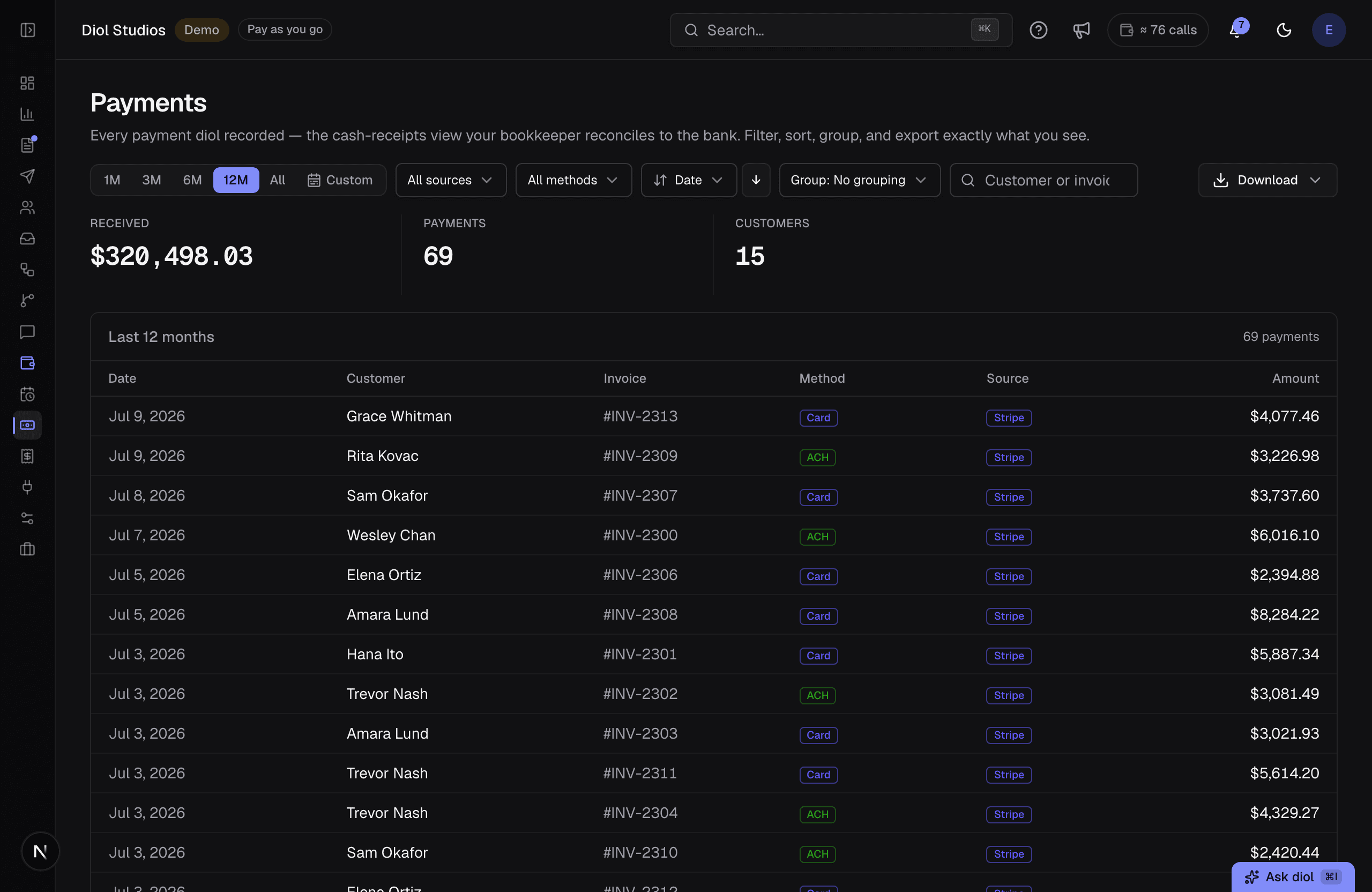Open the sliders settings icon
This screenshot has height=892, width=1372.
point(27,518)
